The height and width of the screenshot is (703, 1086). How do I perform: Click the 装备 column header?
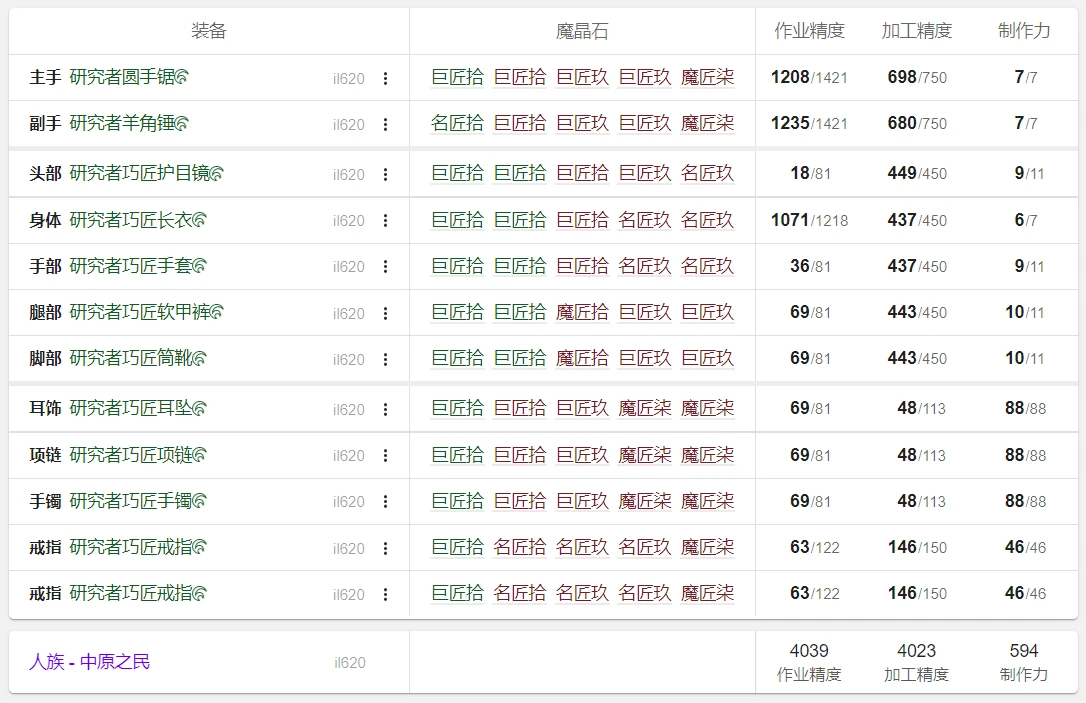[x=209, y=31]
